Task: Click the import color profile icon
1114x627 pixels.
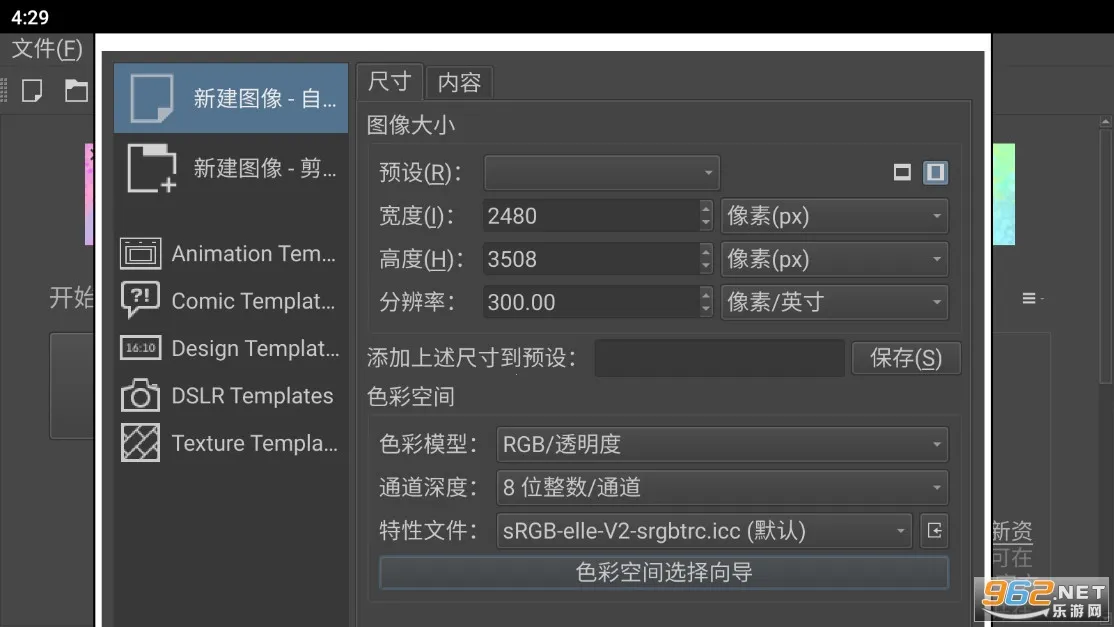Action: click(x=934, y=530)
